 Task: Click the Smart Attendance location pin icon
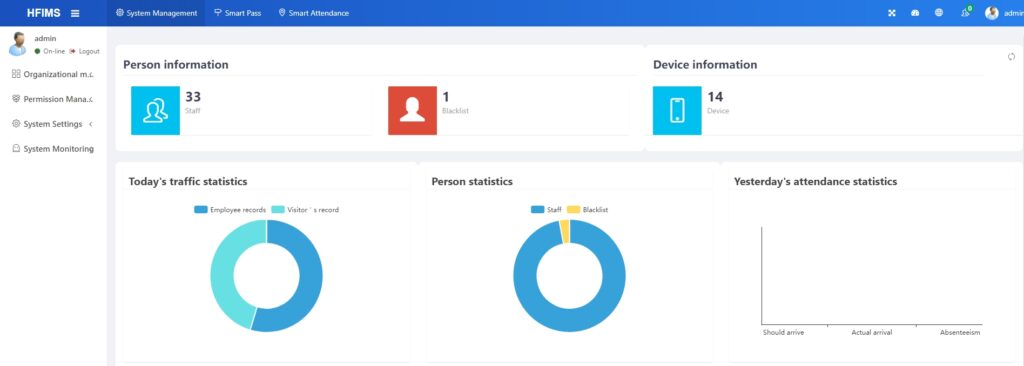pyautogui.click(x=281, y=12)
